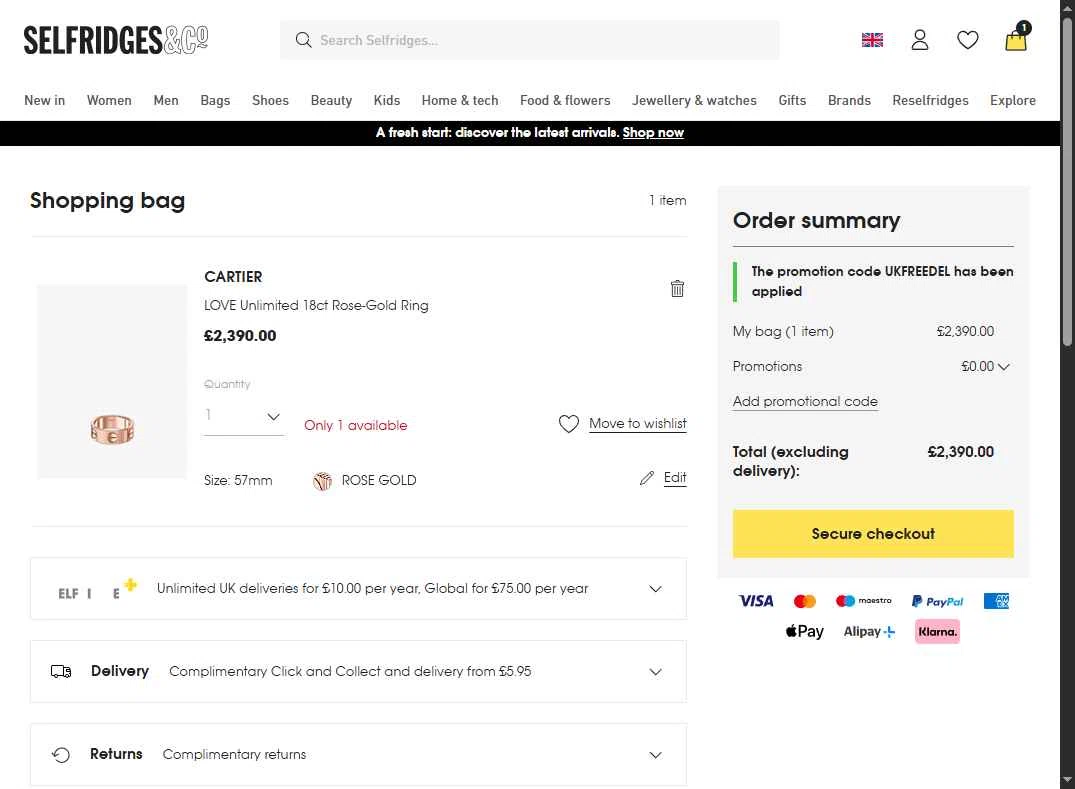
Task: Open the Gifts menu
Action: pyautogui.click(x=792, y=100)
